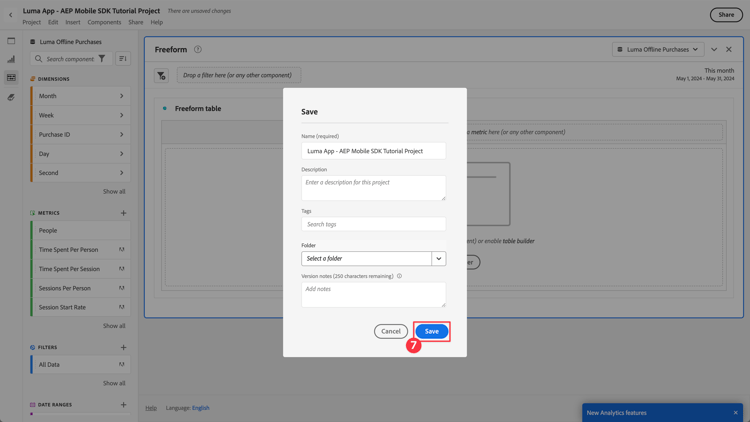The image size is (750, 422).
Task: Click the sort components icon
Action: [123, 59]
